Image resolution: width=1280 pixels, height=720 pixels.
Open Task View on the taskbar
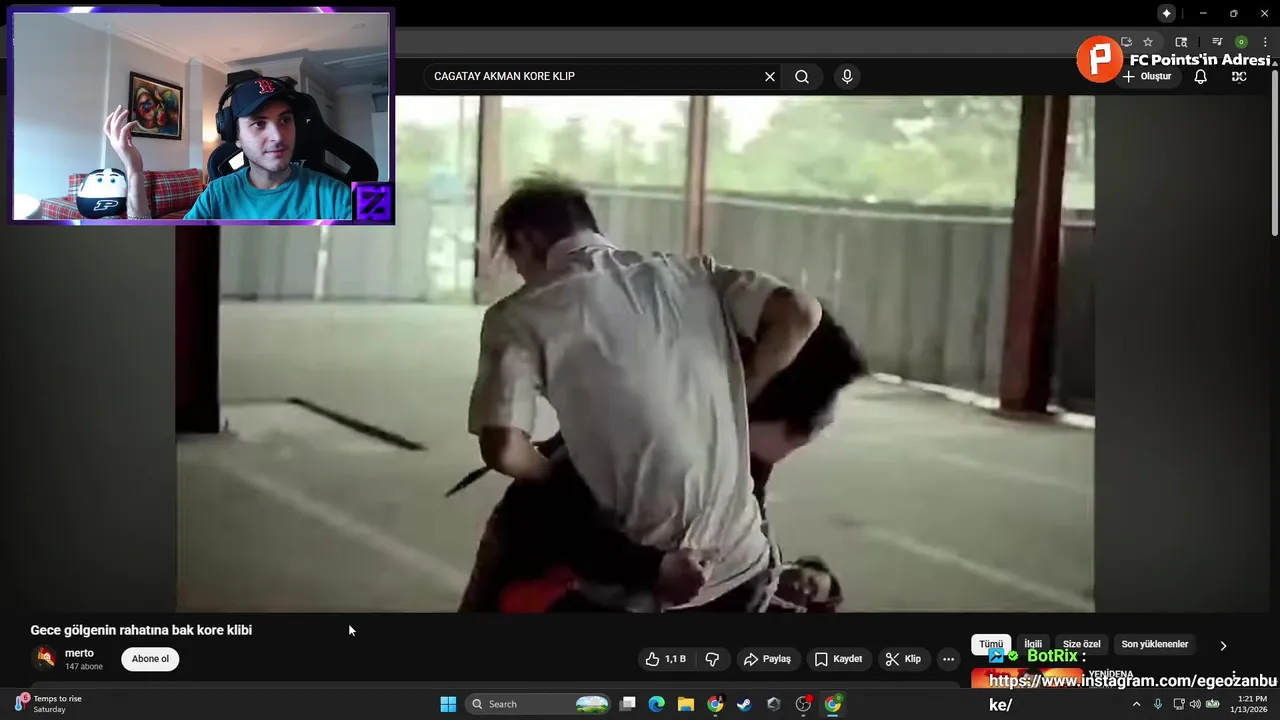(628, 704)
